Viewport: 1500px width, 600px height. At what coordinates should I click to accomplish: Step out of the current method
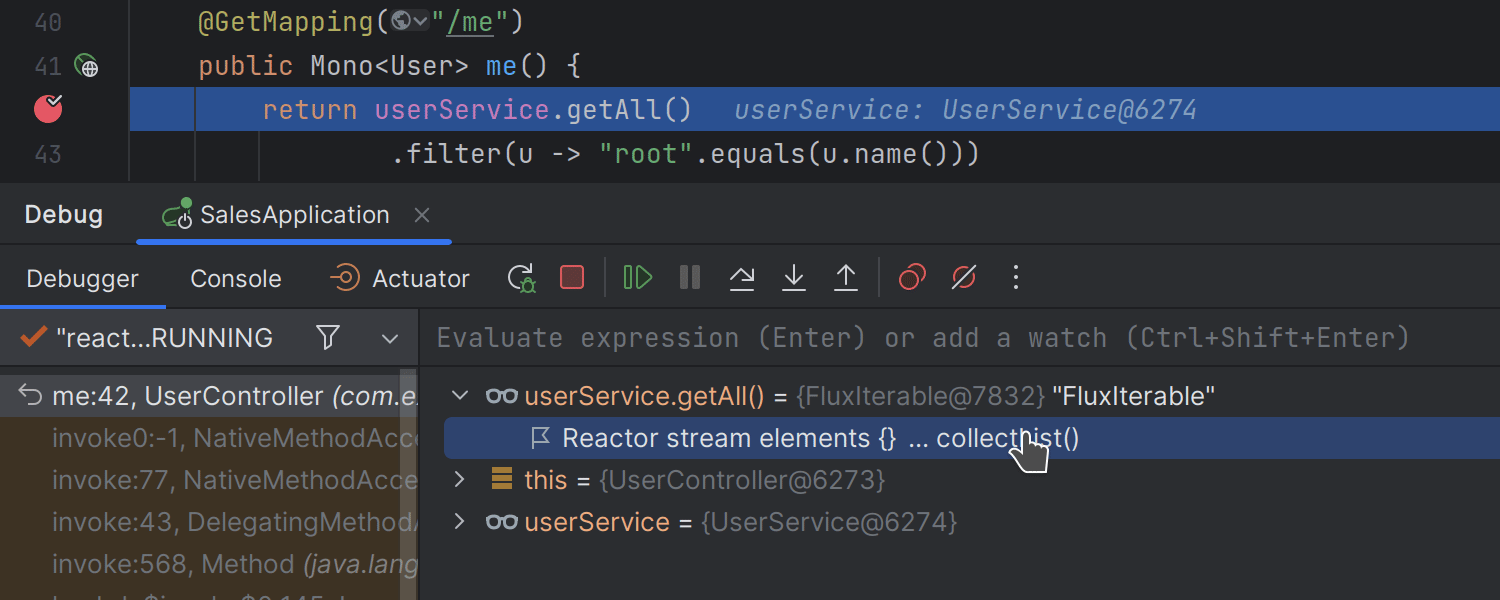[845, 277]
